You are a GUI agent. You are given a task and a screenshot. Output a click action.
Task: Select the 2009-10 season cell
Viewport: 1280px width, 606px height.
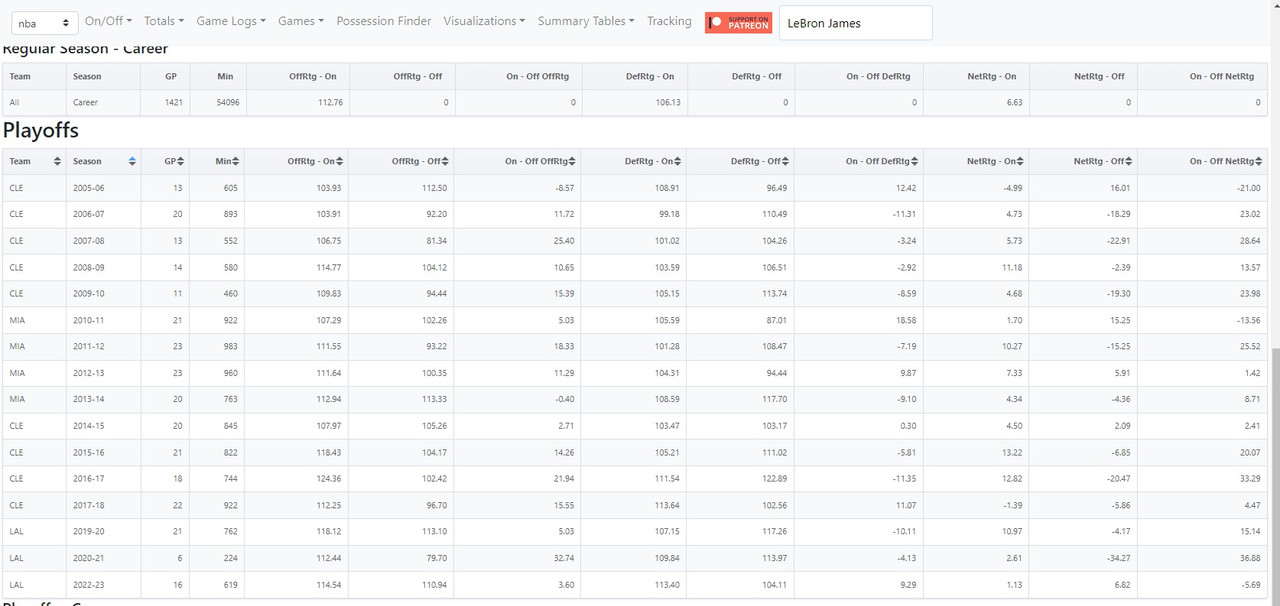point(102,294)
